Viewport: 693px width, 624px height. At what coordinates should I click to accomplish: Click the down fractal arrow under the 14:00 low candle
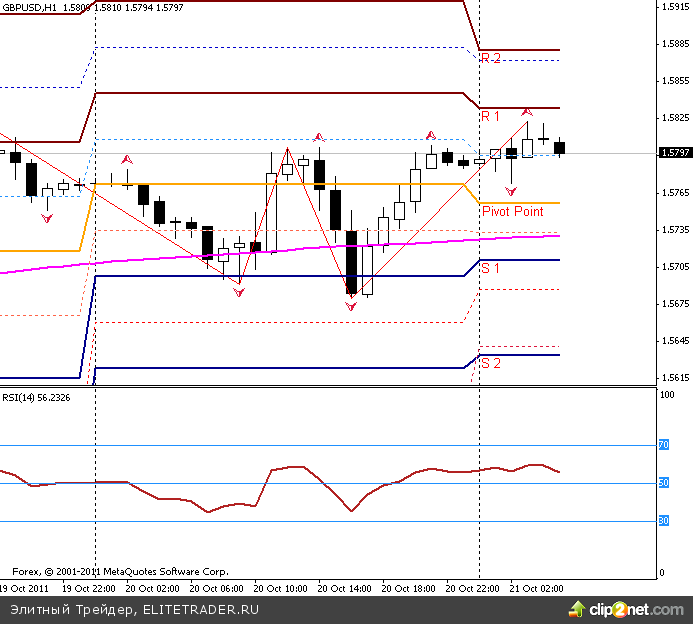pos(351,307)
